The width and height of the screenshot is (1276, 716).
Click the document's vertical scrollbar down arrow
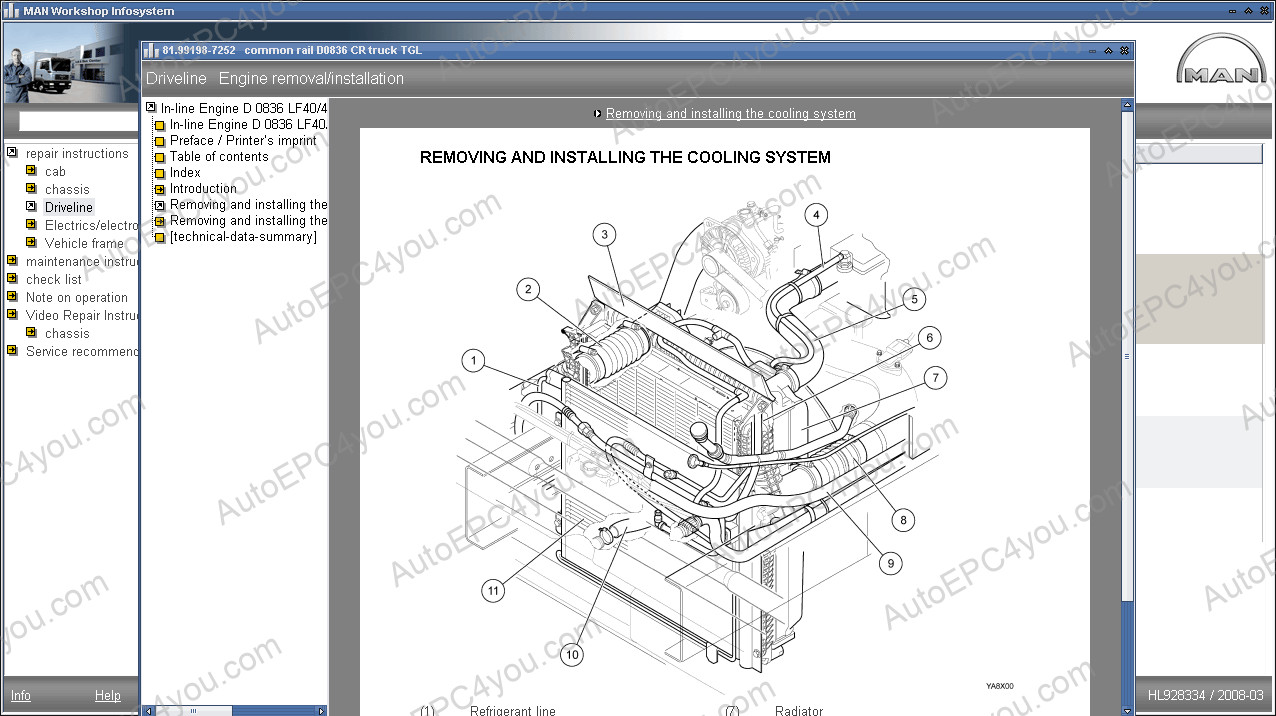pyautogui.click(x=1127, y=710)
